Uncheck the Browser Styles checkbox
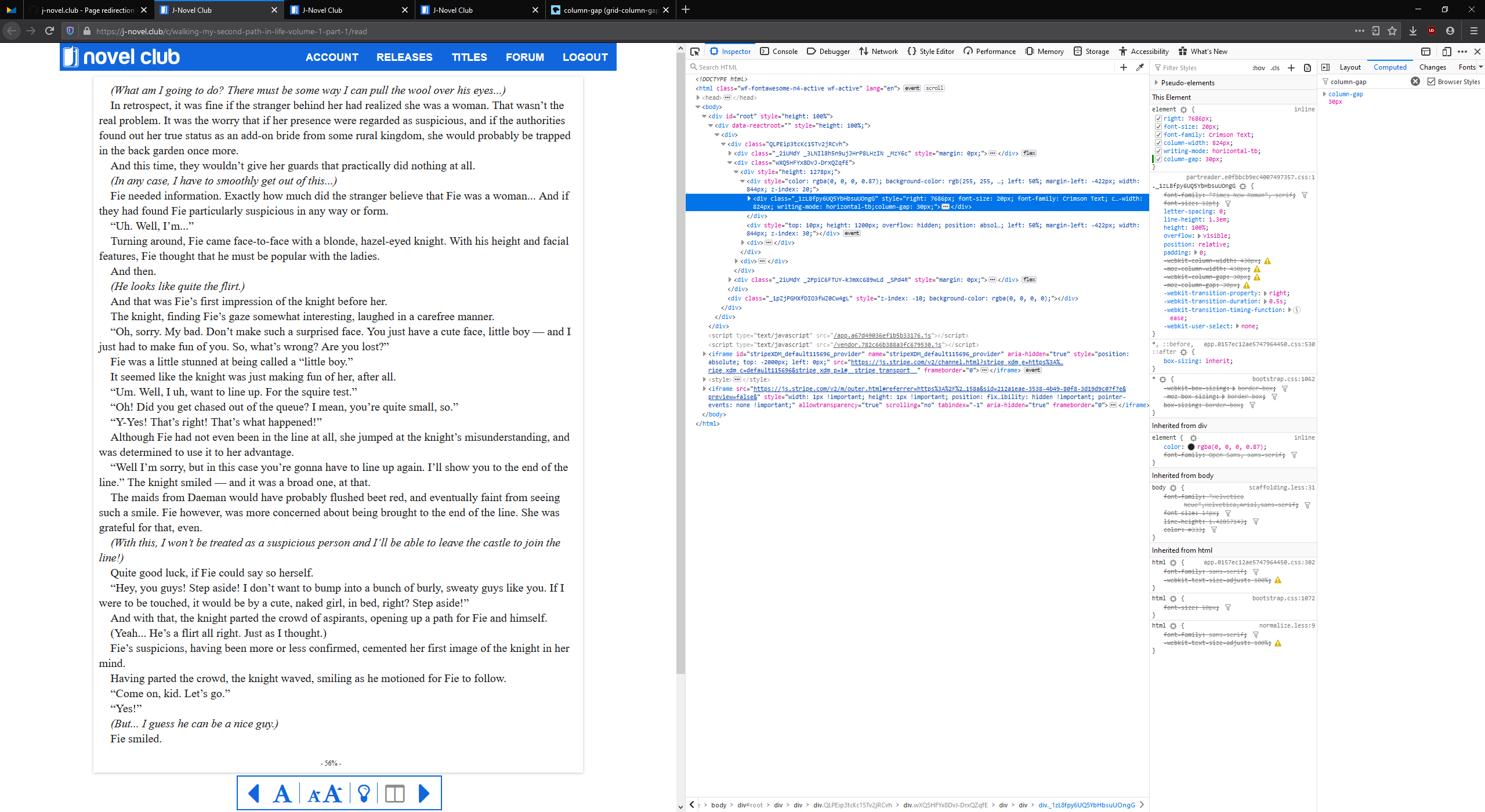The width and height of the screenshot is (1485, 812). click(x=1432, y=82)
